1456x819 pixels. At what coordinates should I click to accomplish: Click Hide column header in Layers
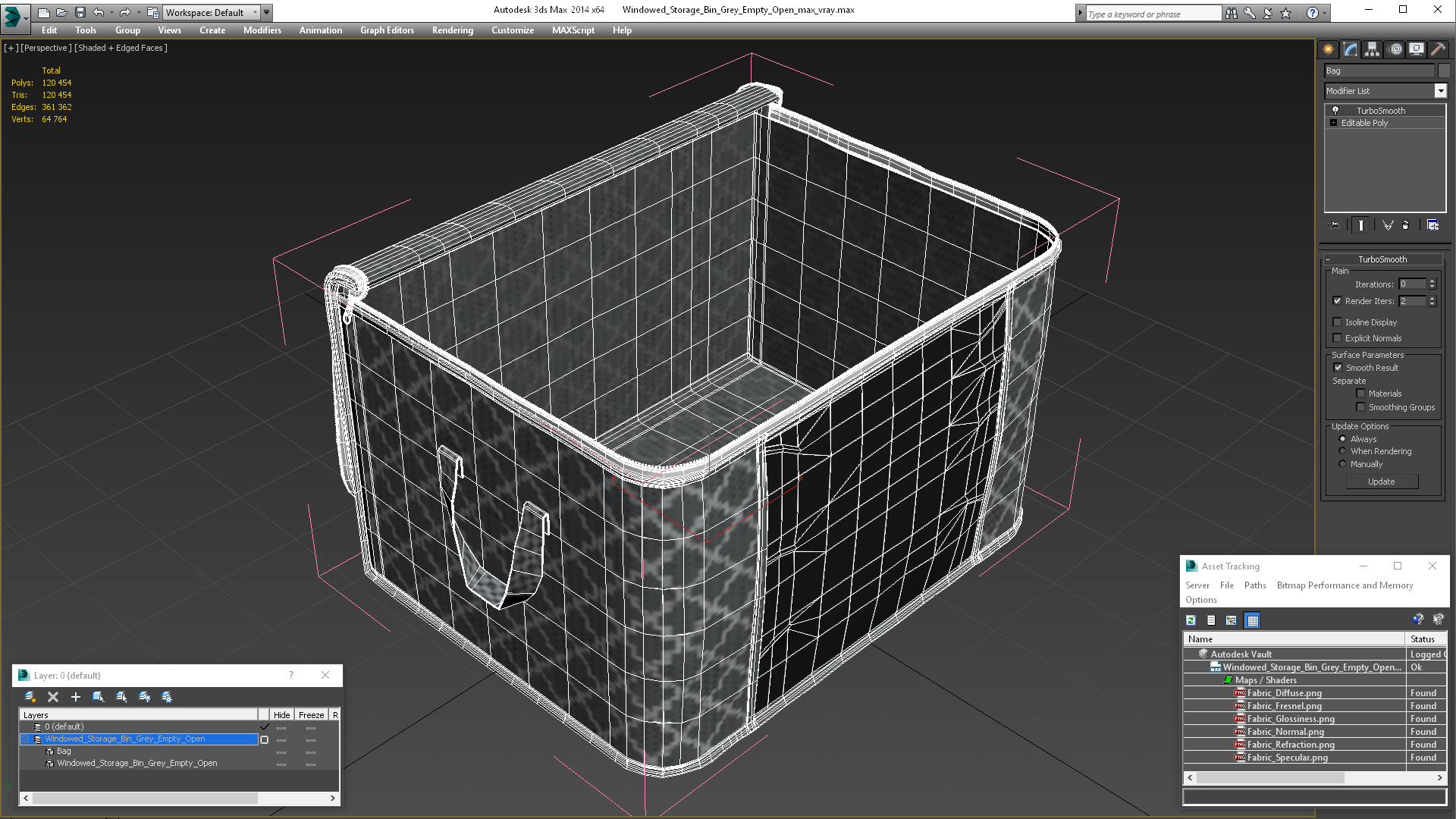[x=281, y=715]
